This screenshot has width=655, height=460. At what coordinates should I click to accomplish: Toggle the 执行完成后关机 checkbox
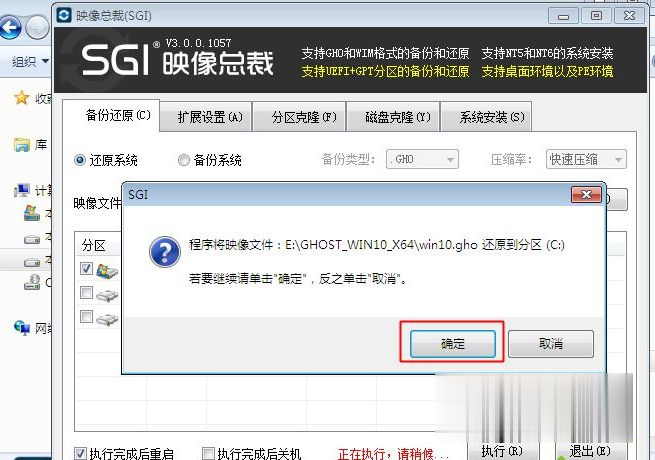[208, 453]
